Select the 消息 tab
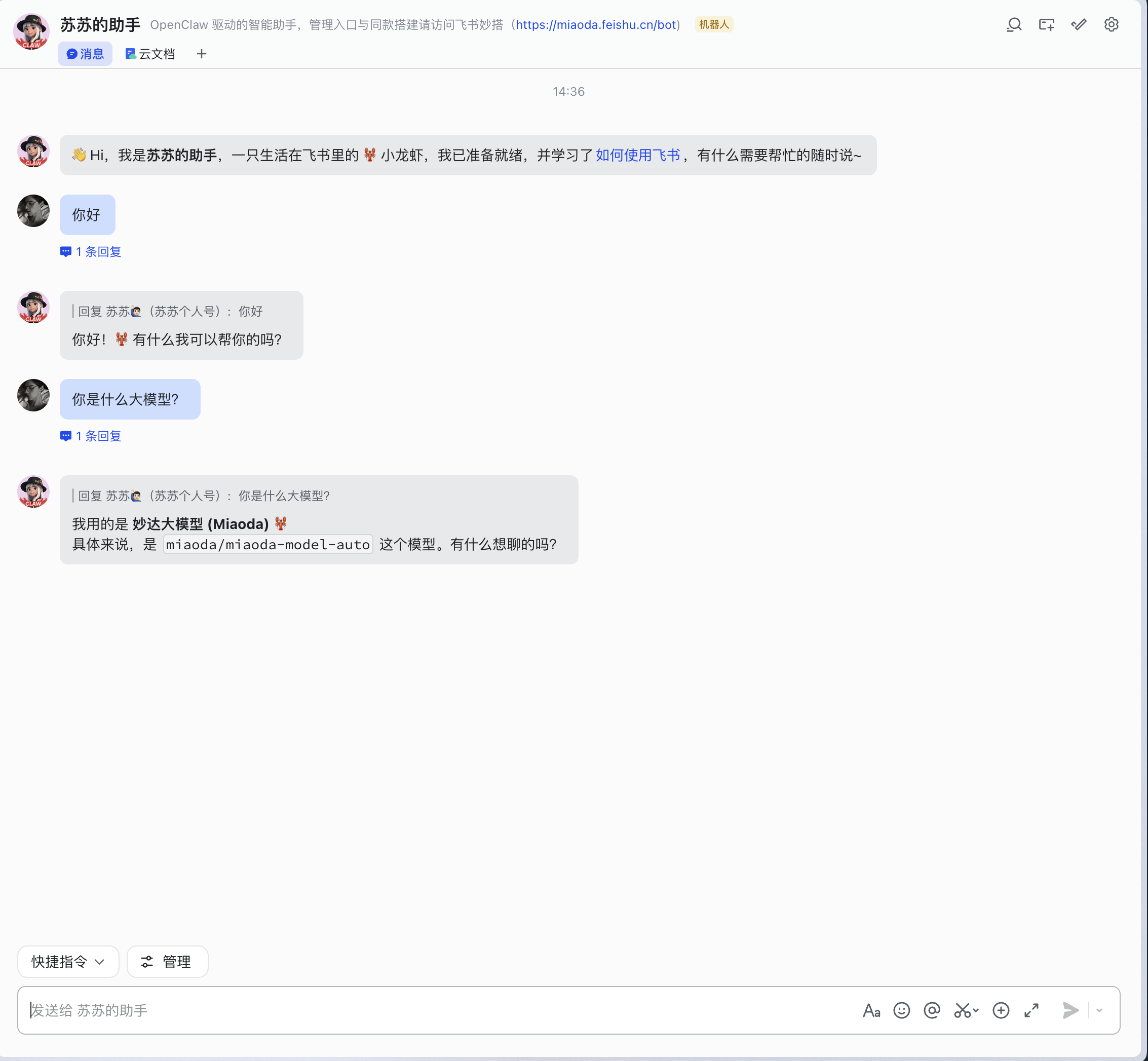Screen dimensions: 1148x1061 pyautogui.click(x=85, y=54)
